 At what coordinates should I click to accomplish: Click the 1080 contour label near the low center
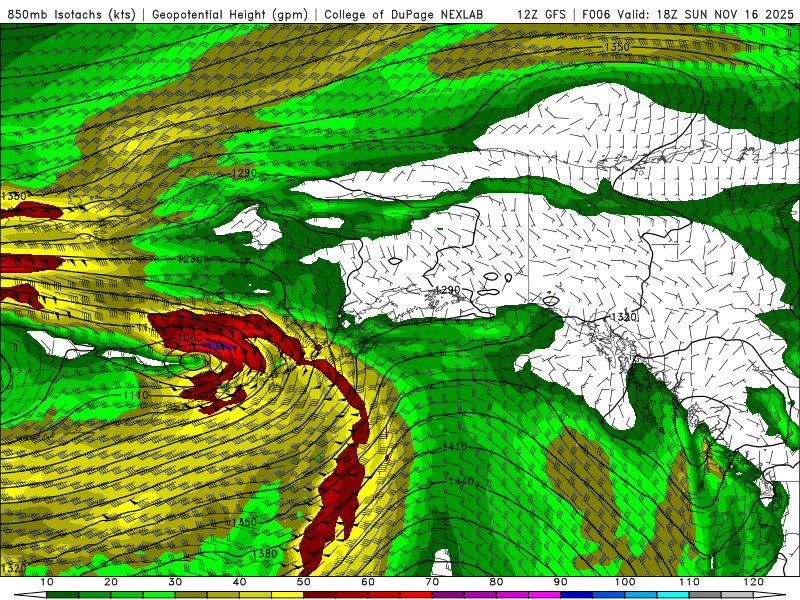coord(191,337)
